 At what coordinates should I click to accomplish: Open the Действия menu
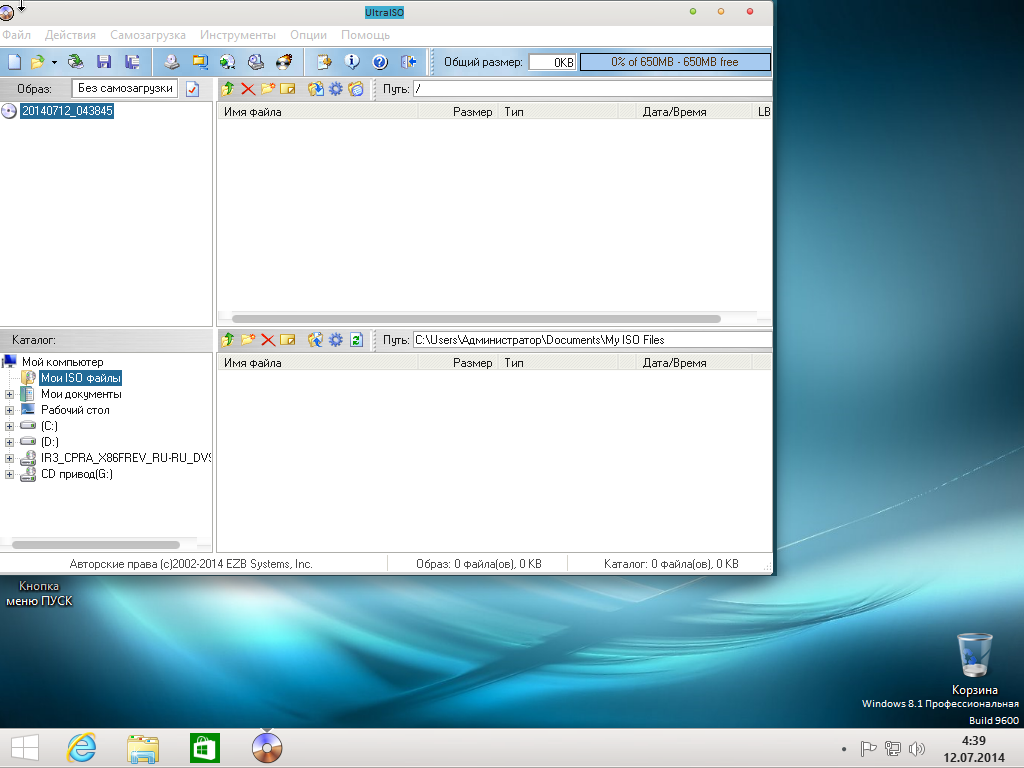click(70, 35)
